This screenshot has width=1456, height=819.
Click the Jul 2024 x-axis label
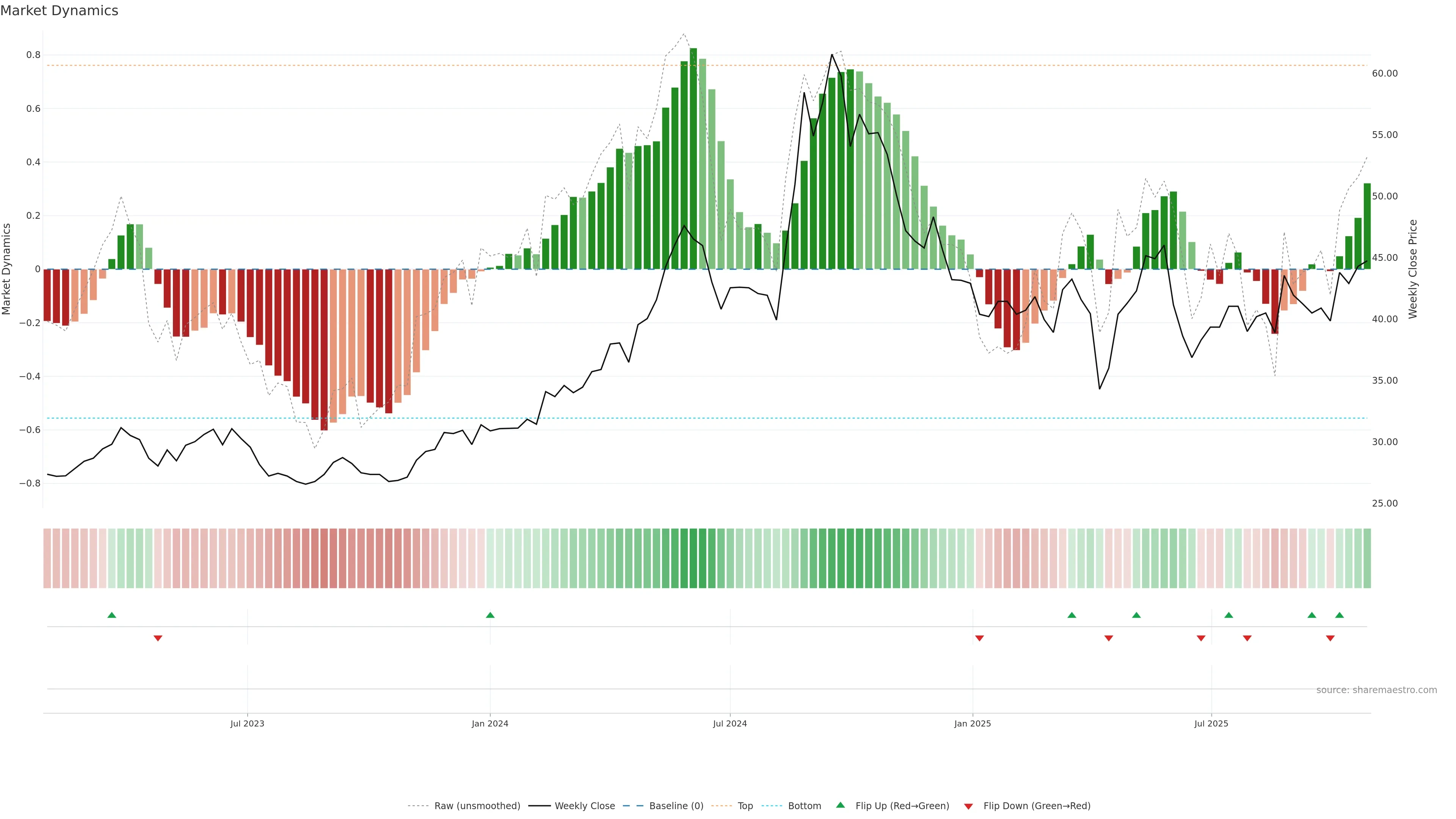pyautogui.click(x=730, y=723)
